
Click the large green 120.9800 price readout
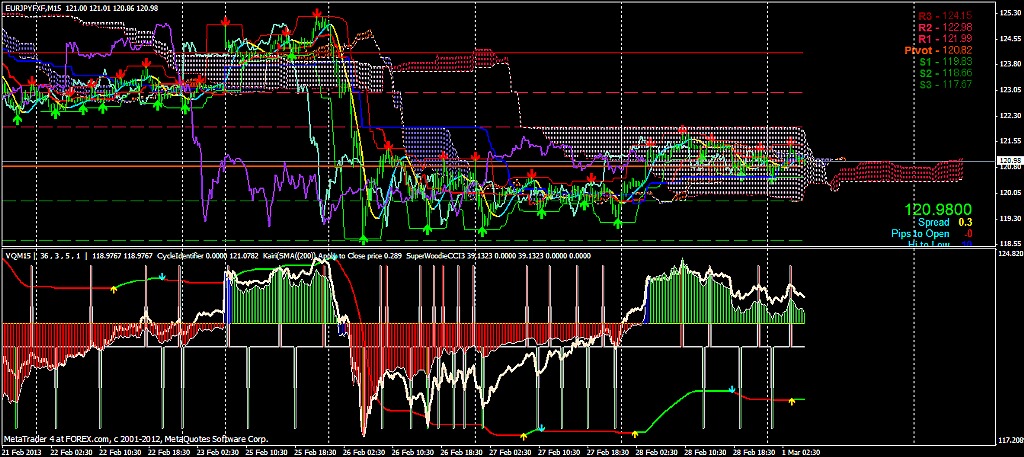point(938,210)
